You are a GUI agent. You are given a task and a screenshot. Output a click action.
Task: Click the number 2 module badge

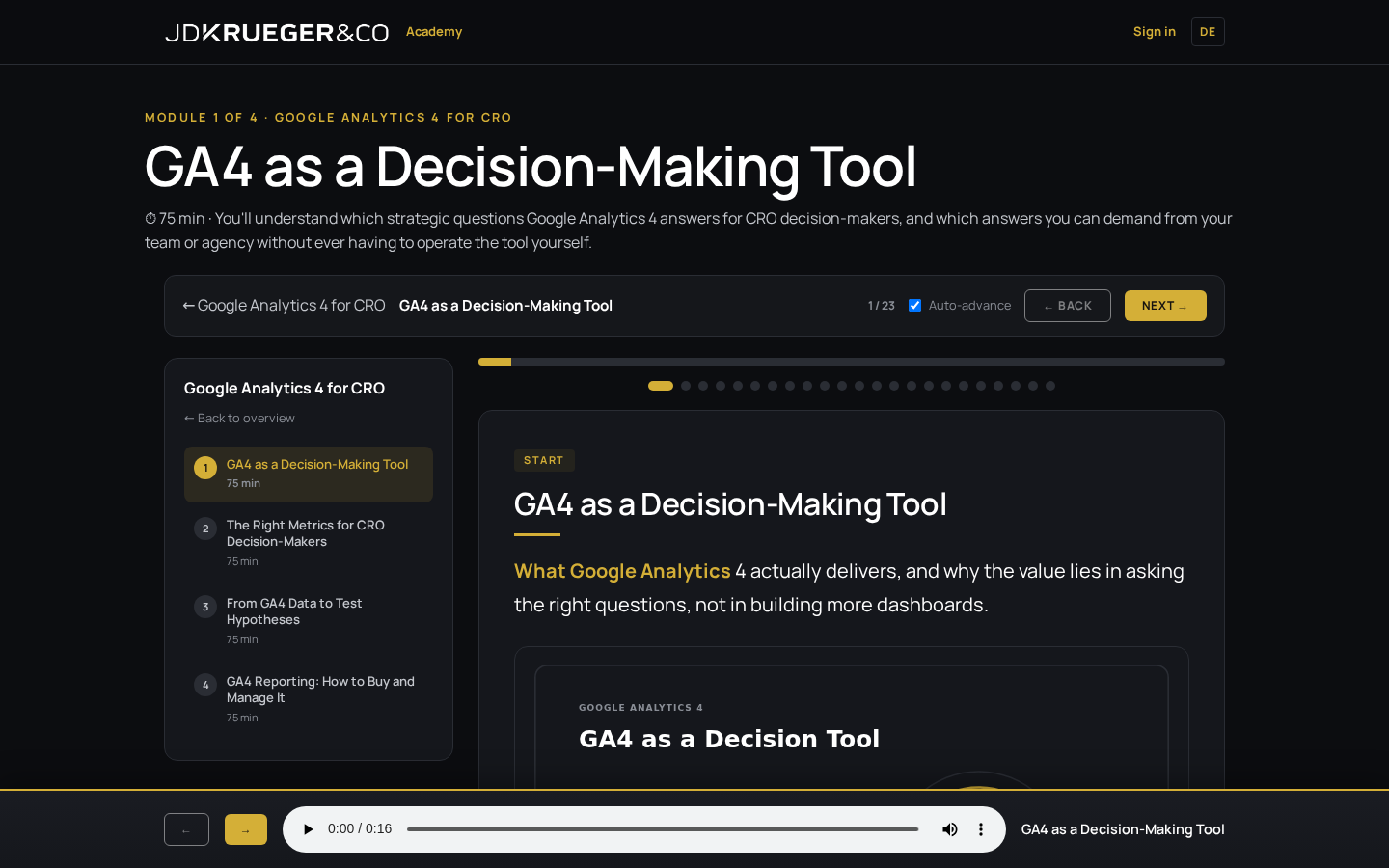205,529
